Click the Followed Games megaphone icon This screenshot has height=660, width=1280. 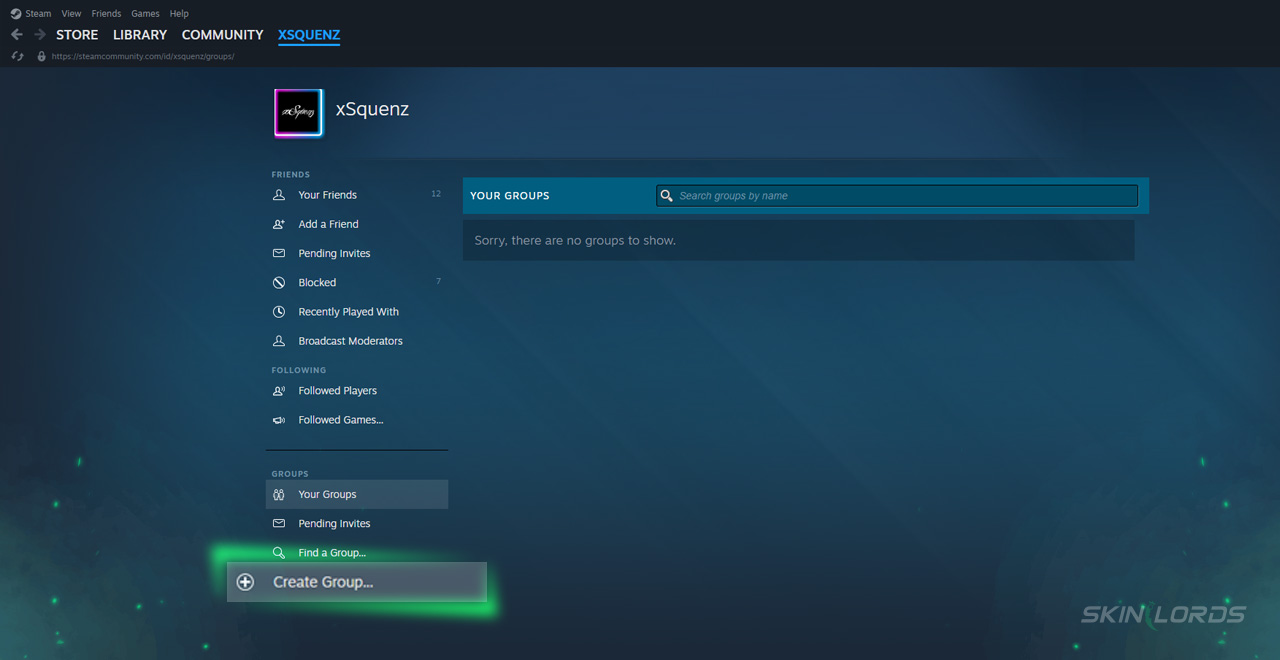pyautogui.click(x=279, y=420)
